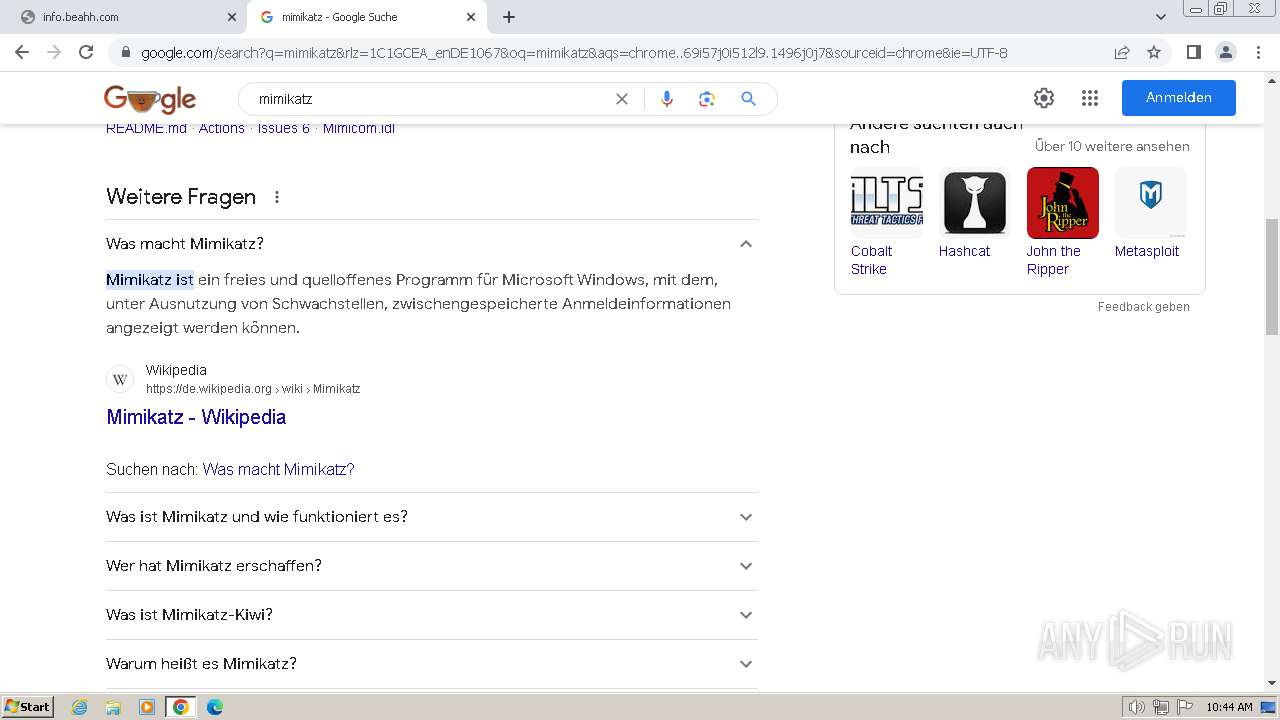The width and height of the screenshot is (1280, 720).
Task: Start voice search with microphone icon
Action: [667, 99]
